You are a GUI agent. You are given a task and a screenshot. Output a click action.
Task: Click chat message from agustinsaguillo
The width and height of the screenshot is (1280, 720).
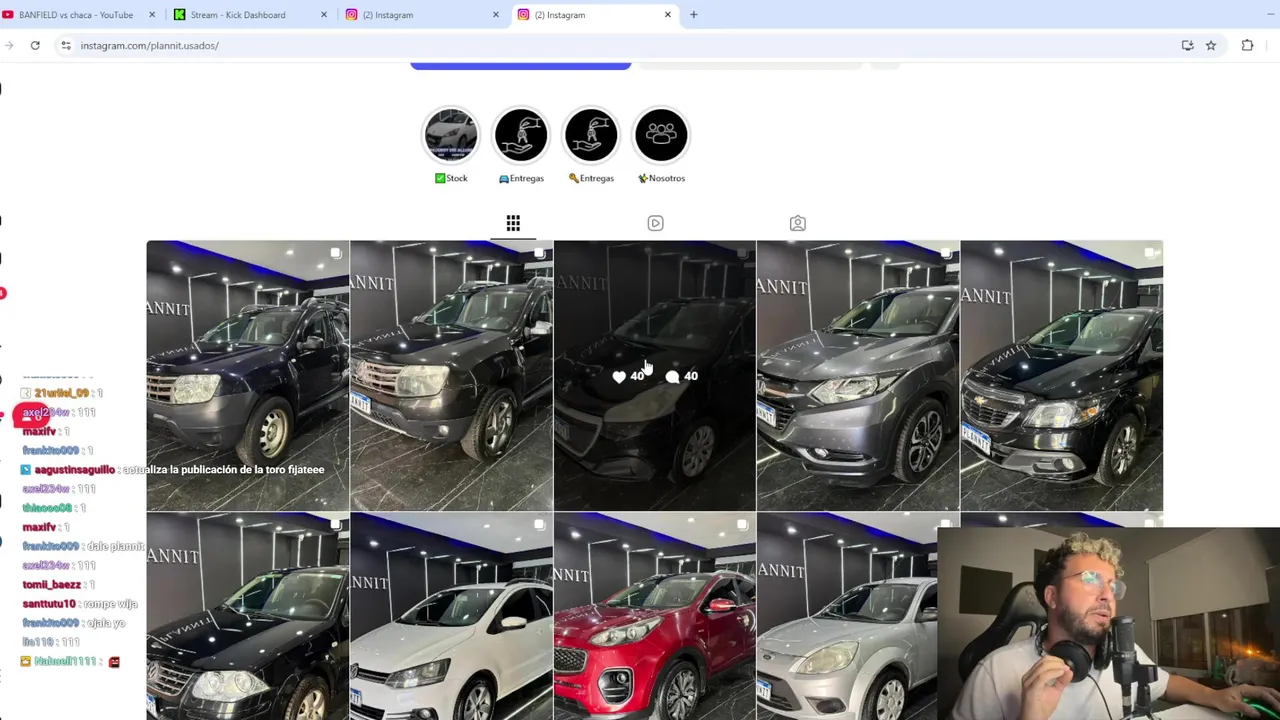point(173,470)
